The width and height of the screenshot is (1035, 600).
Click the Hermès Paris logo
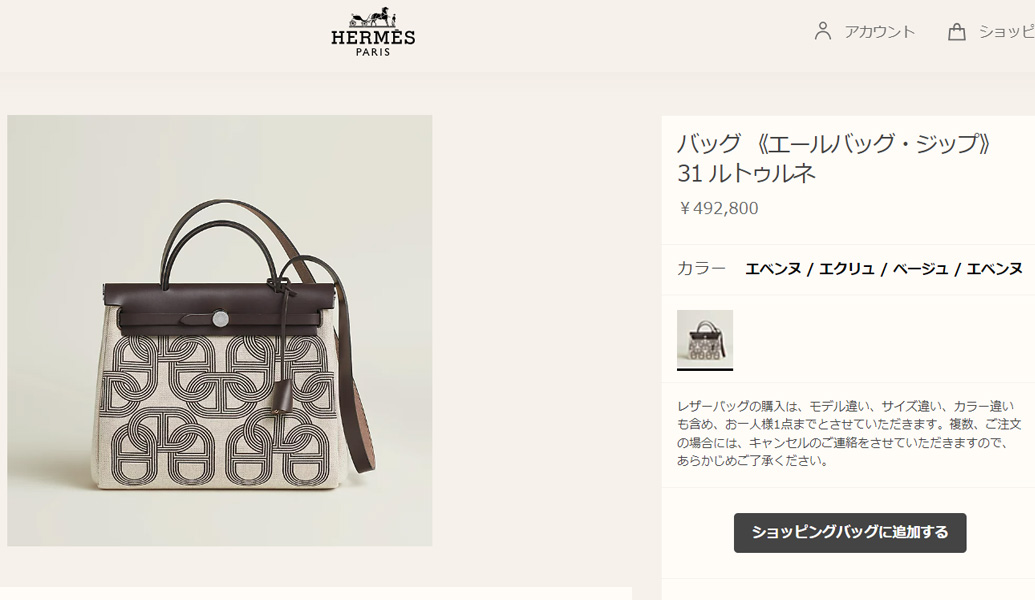click(373, 32)
